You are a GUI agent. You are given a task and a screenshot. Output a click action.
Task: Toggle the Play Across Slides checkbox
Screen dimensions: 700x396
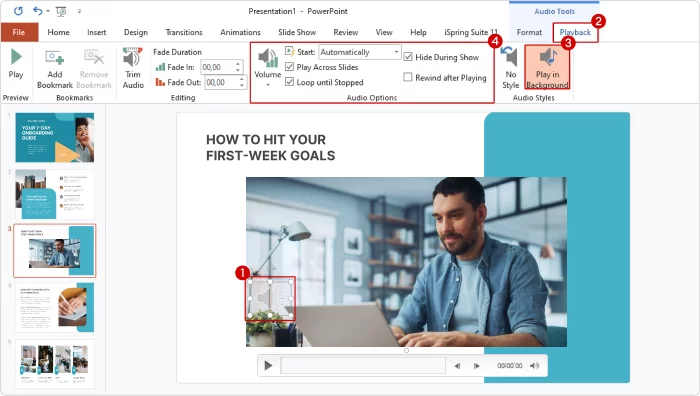coord(290,67)
